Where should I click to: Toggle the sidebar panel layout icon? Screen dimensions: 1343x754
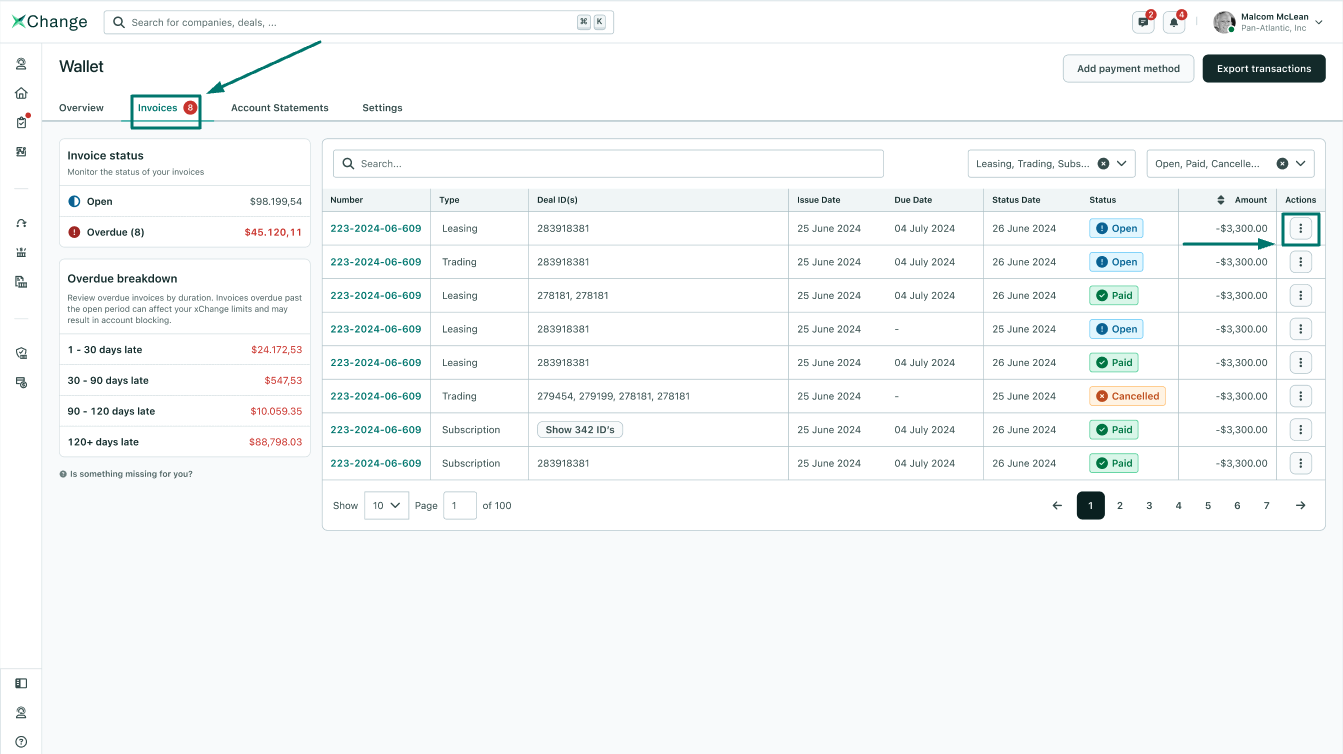(x=21, y=684)
